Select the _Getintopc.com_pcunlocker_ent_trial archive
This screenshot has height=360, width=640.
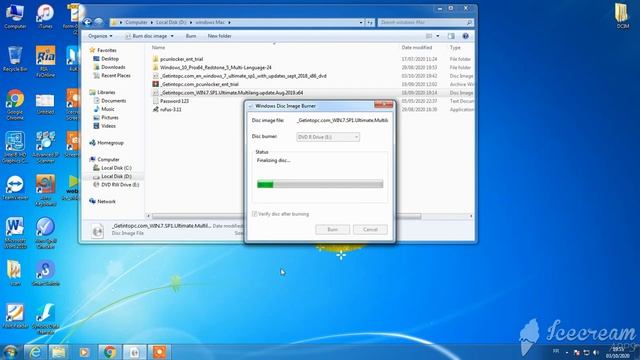199,84
